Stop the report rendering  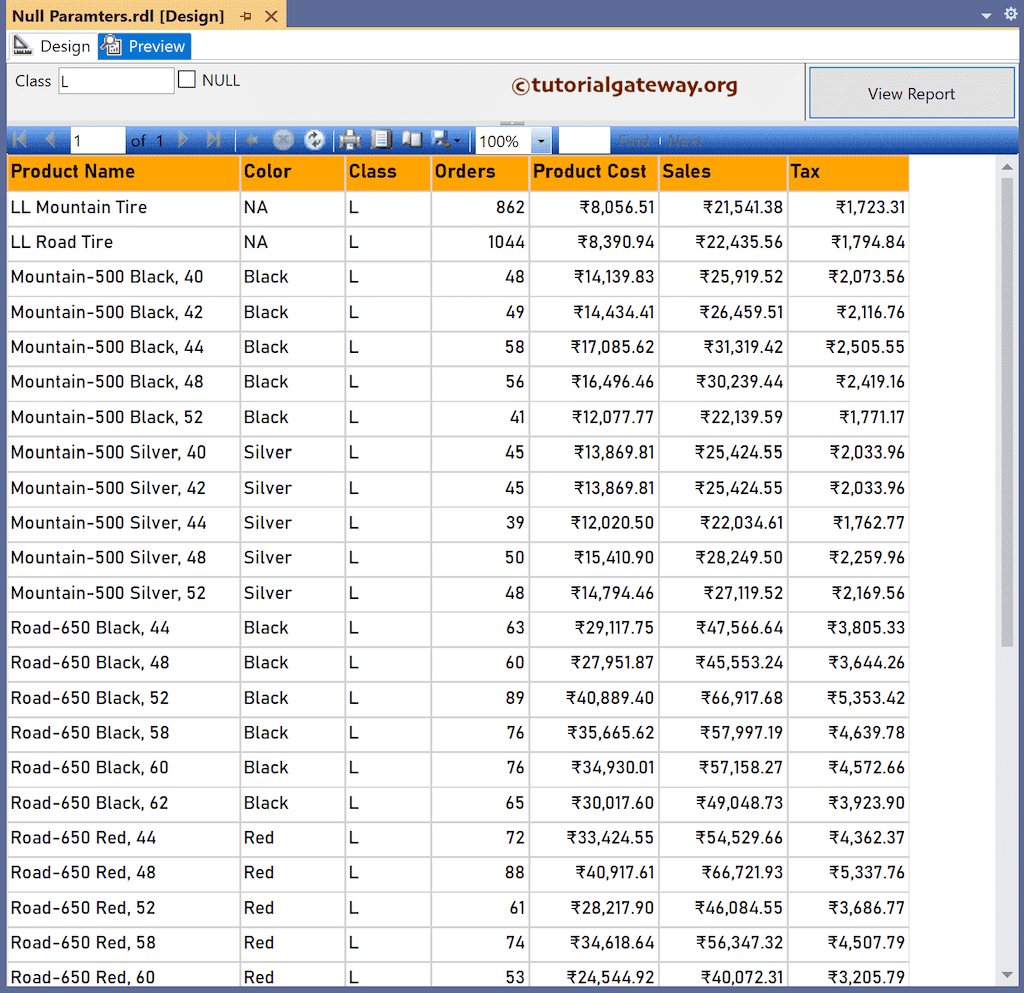click(x=283, y=140)
